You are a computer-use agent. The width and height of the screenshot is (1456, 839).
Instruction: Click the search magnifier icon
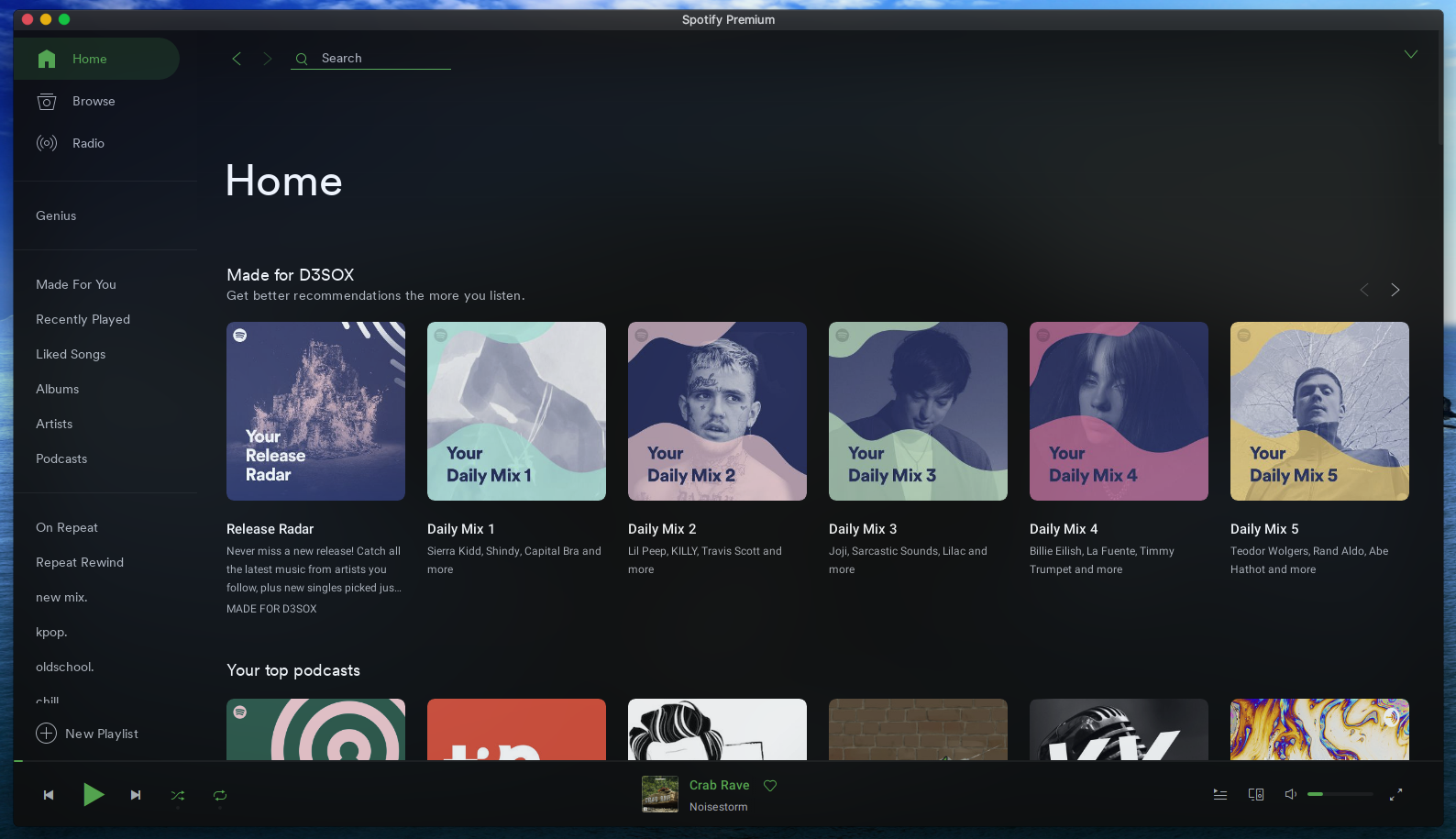click(x=302, y=59)
